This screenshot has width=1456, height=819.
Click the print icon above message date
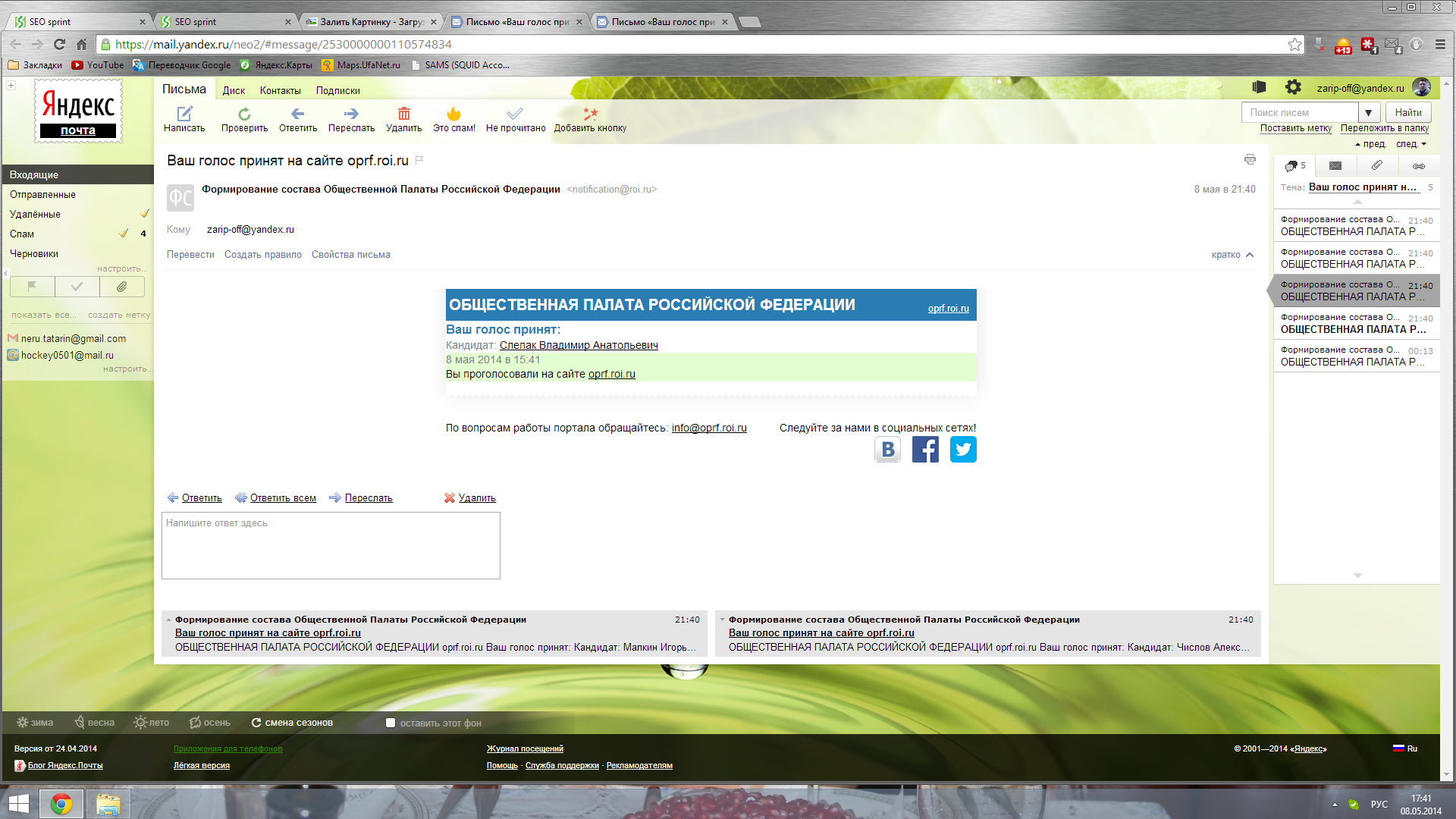tap(1250, 160)
